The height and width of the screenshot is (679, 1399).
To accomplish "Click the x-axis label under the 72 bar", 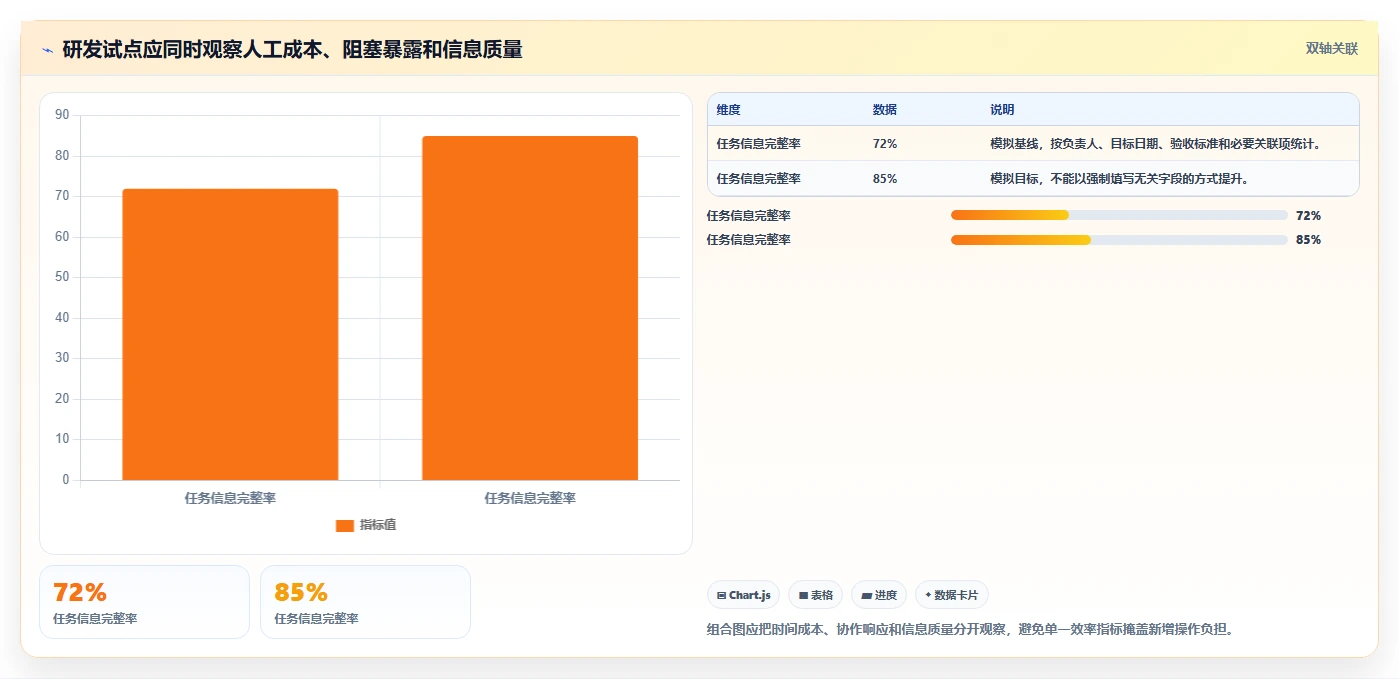I will tap(230, 498).
